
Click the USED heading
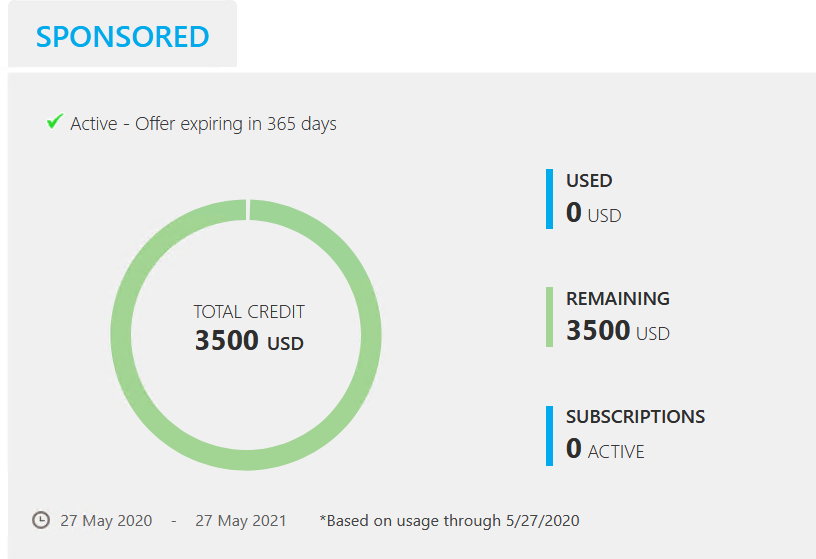tap(589, 181)
